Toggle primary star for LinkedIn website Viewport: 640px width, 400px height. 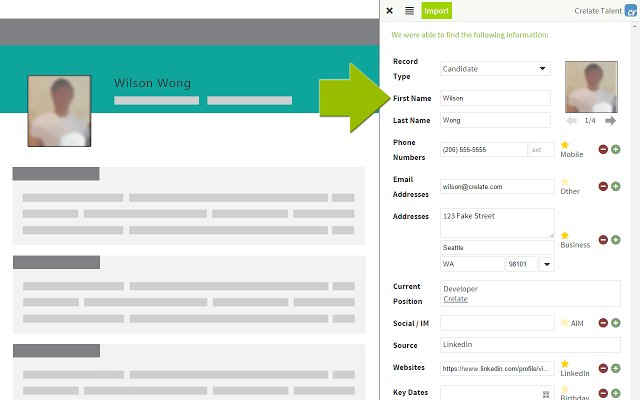(565, 364)
